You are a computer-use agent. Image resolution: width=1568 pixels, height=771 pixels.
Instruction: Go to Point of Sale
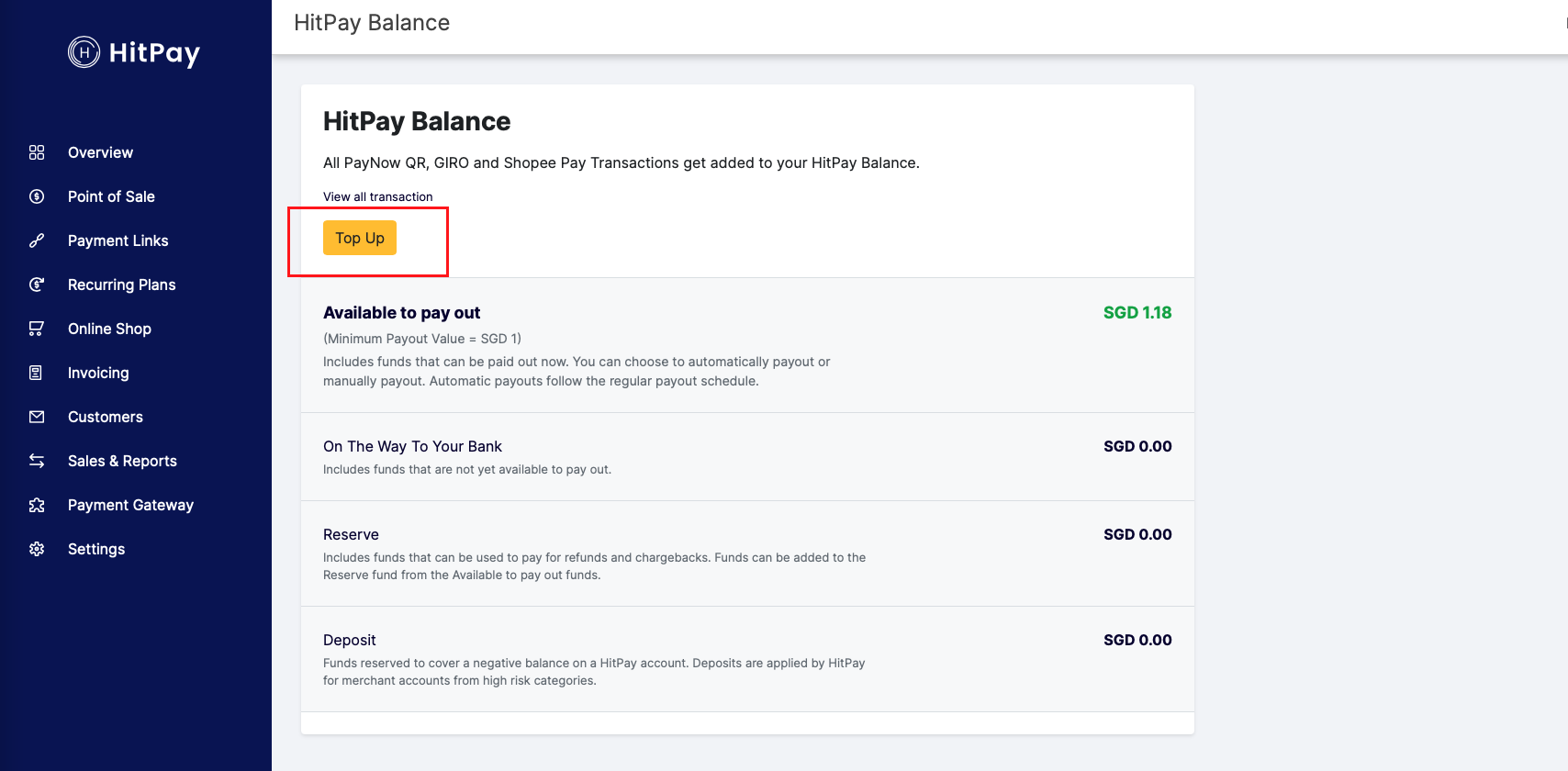[111, 196]
